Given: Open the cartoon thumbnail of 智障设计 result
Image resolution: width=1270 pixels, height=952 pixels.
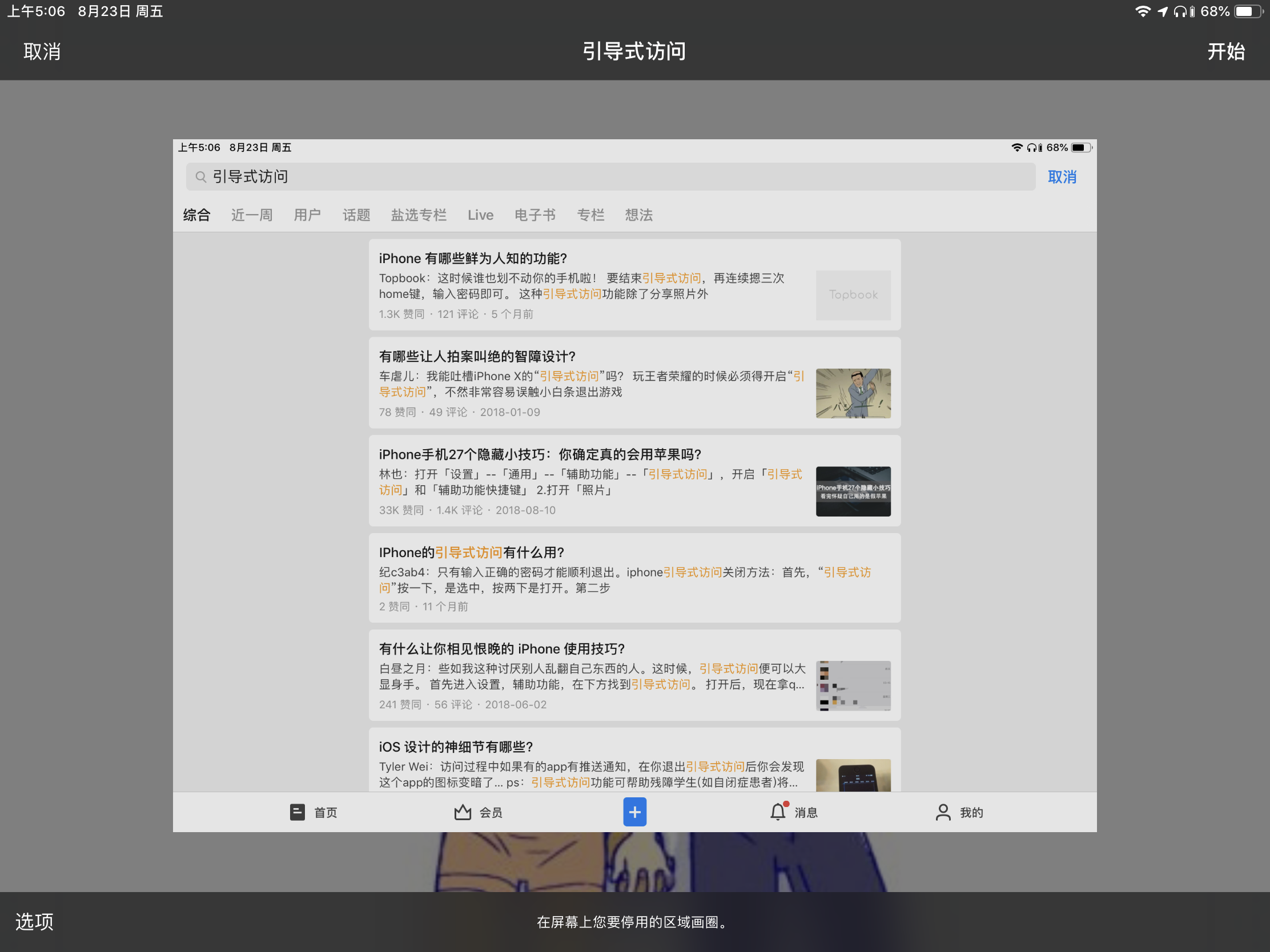Looking at the screenshot, I should (x=853, y=393).
